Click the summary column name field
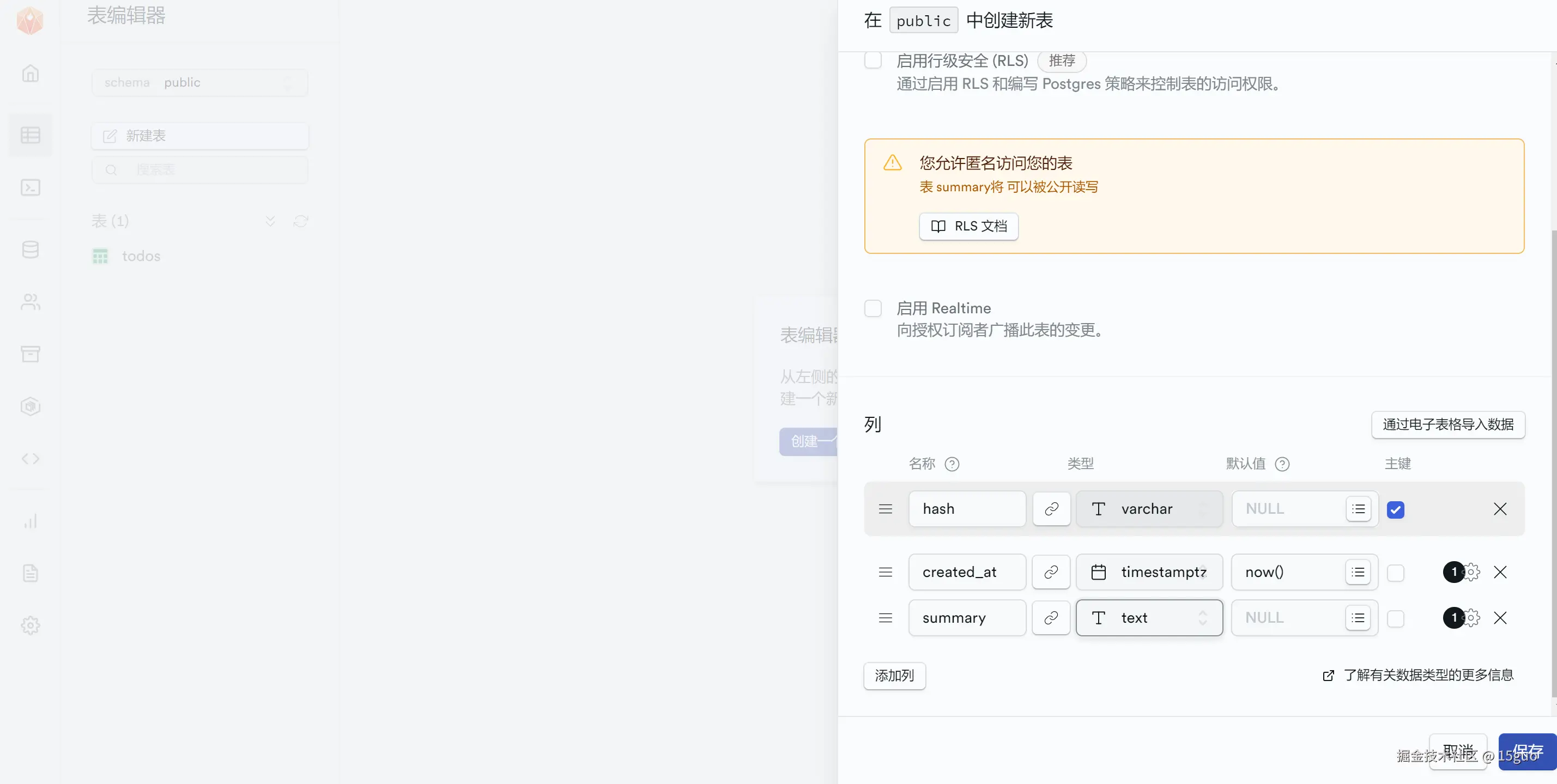This screenshot has height=784, width=1557. [x=966, y=618]
